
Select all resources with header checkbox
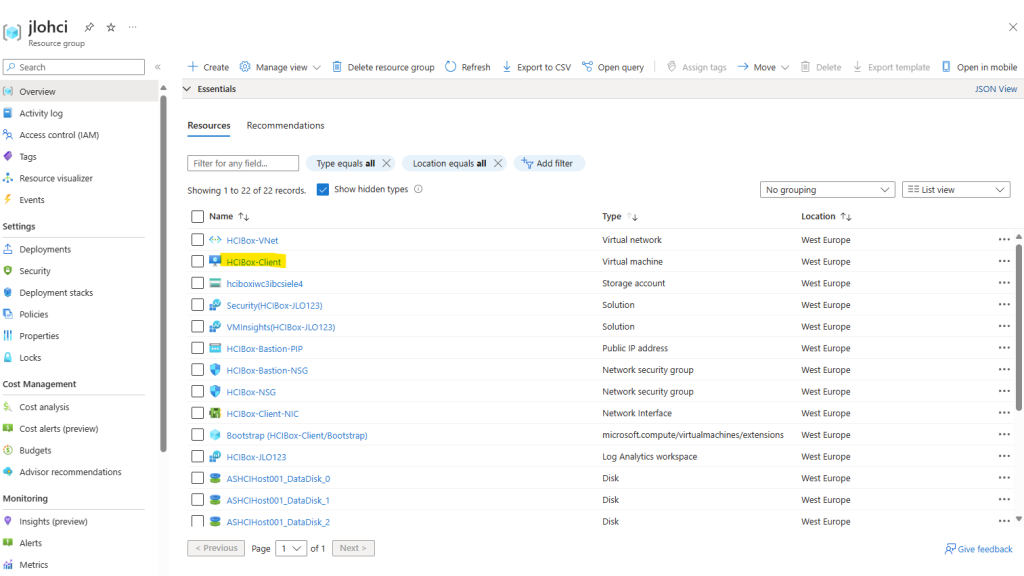(x=197, y=217)
